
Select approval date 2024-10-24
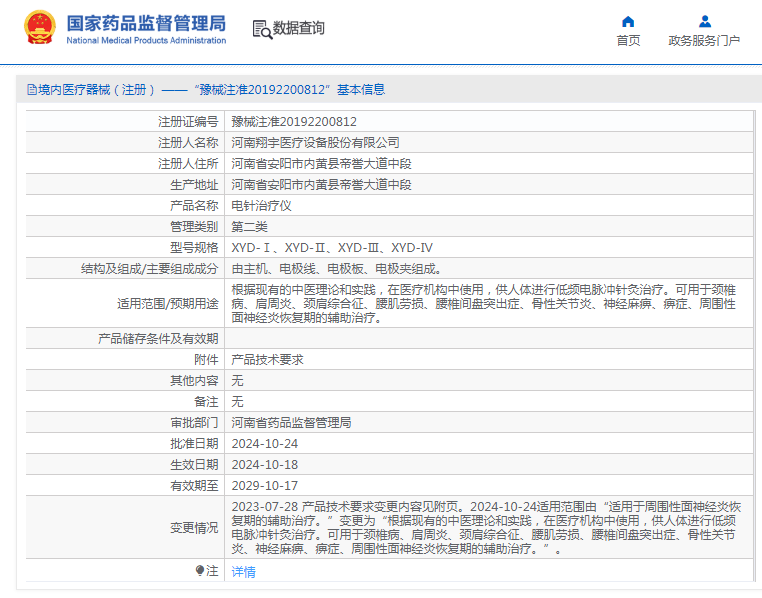tap(264, 444)
